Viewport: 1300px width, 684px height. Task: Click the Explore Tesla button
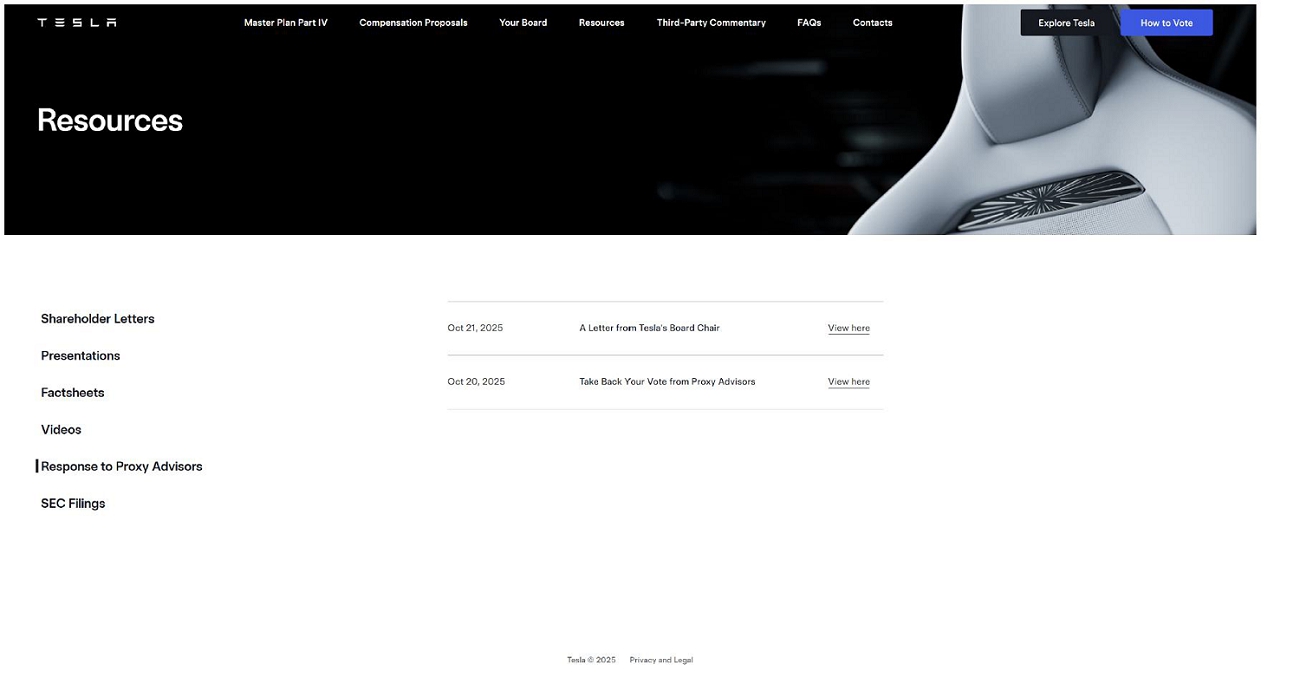coord(1066,23)
